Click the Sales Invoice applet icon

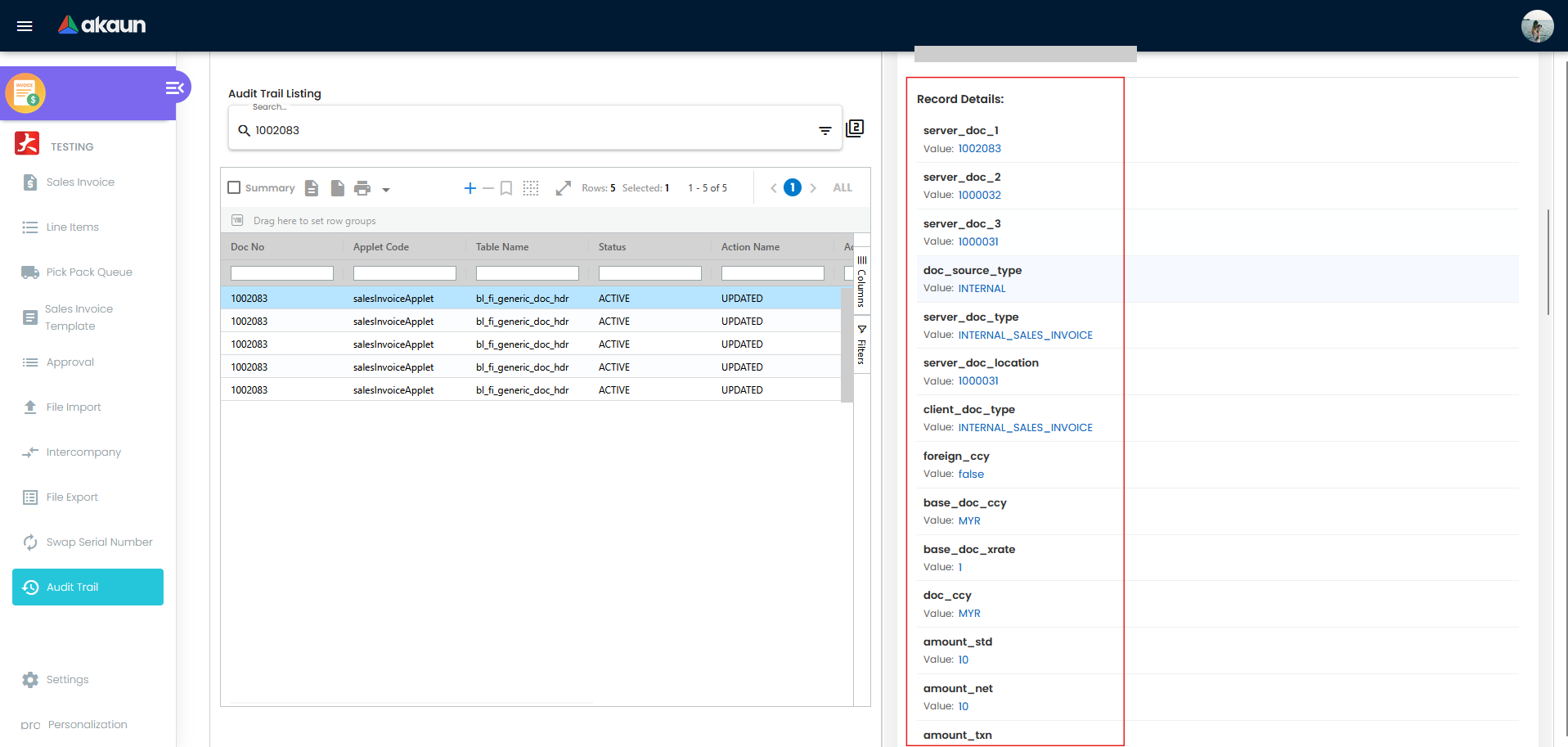(x=25, y=93)
